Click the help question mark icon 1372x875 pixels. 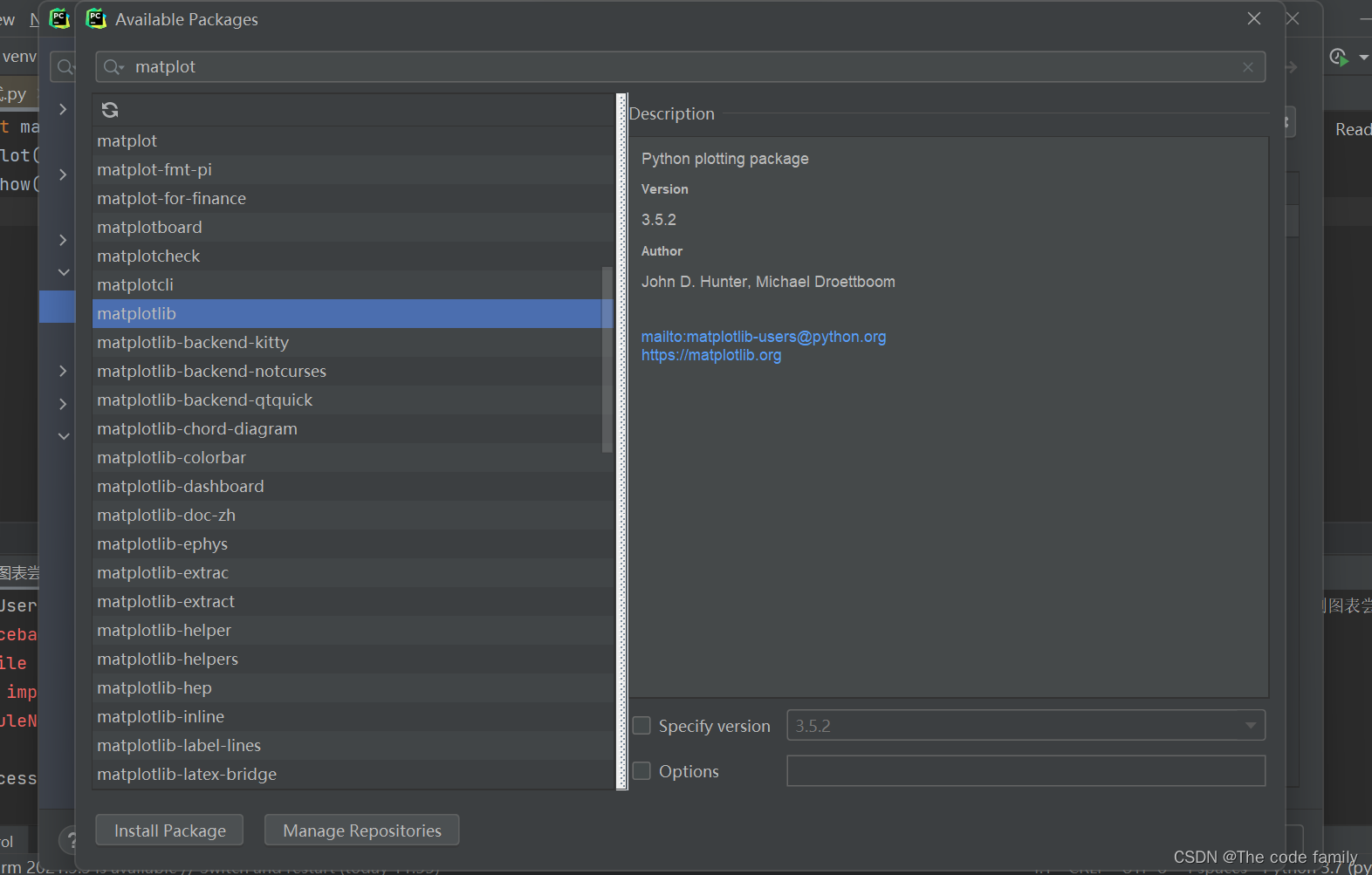click(72, 840)
